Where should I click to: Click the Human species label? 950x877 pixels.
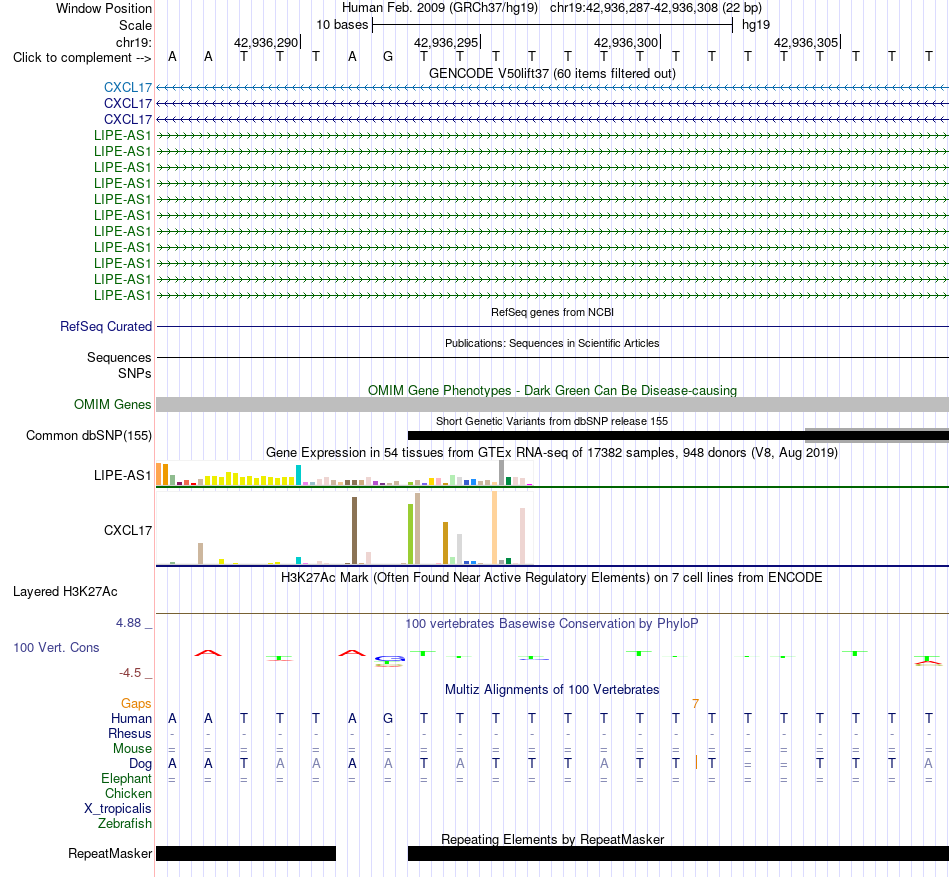[x=131, y=718]
